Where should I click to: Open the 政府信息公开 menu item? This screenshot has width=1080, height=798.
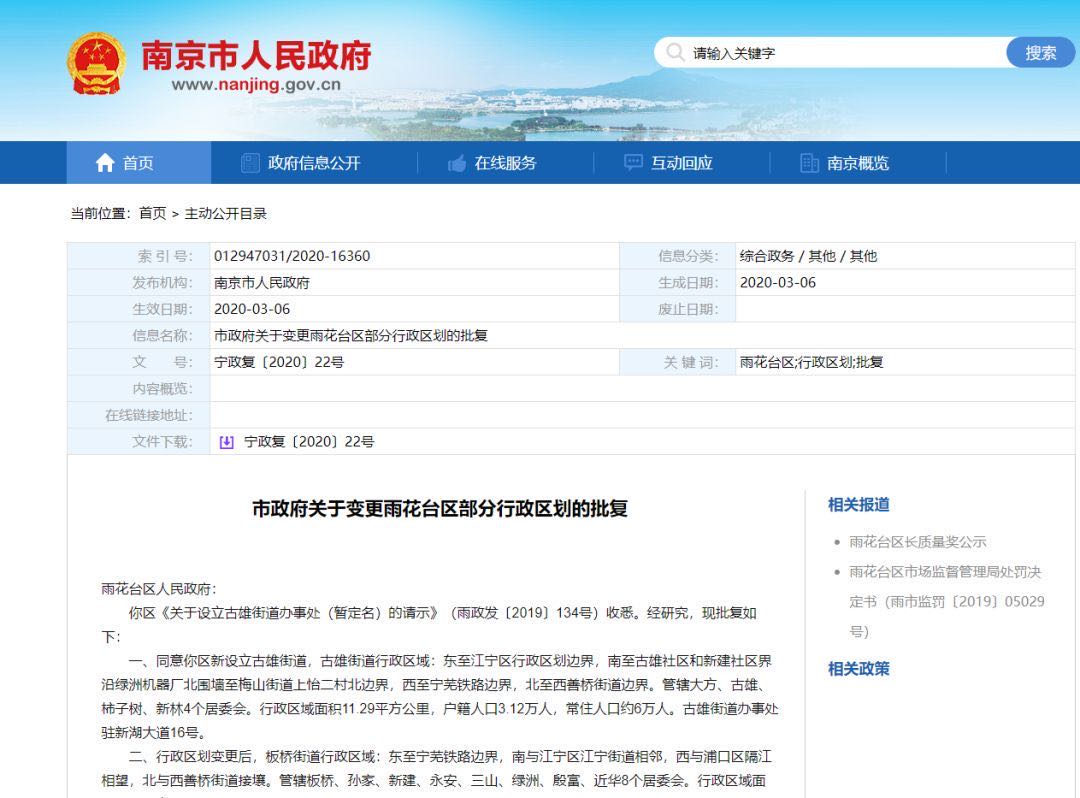click(x=314, y=162)
